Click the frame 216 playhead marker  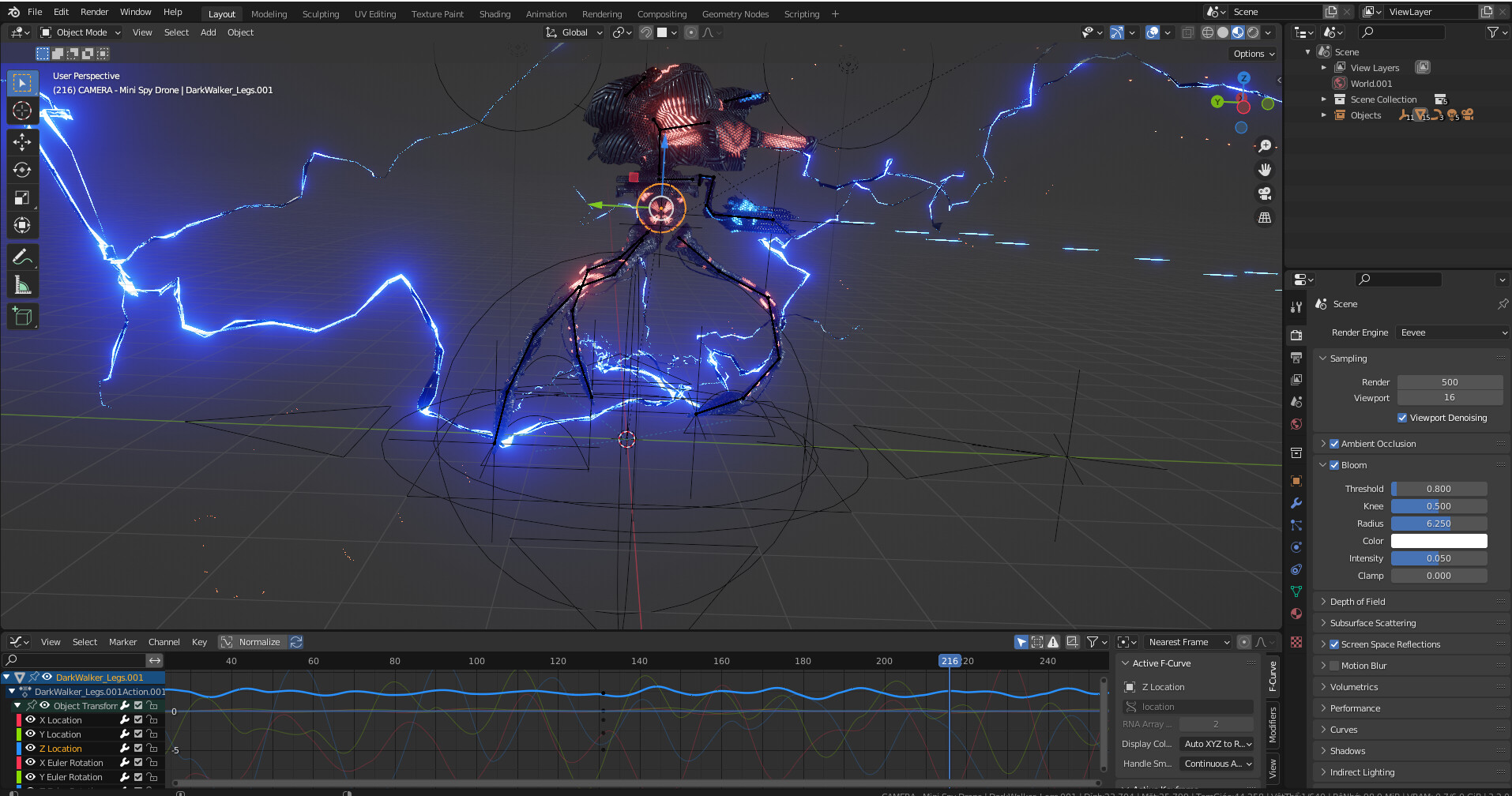[x=950, y=661]
